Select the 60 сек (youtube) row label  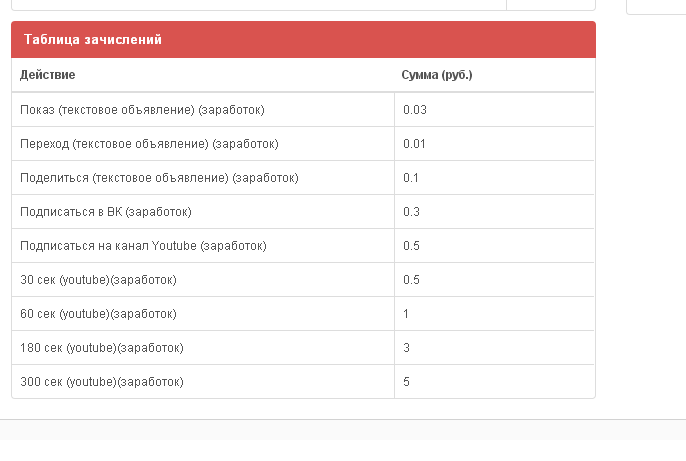(x=98, y=314)
